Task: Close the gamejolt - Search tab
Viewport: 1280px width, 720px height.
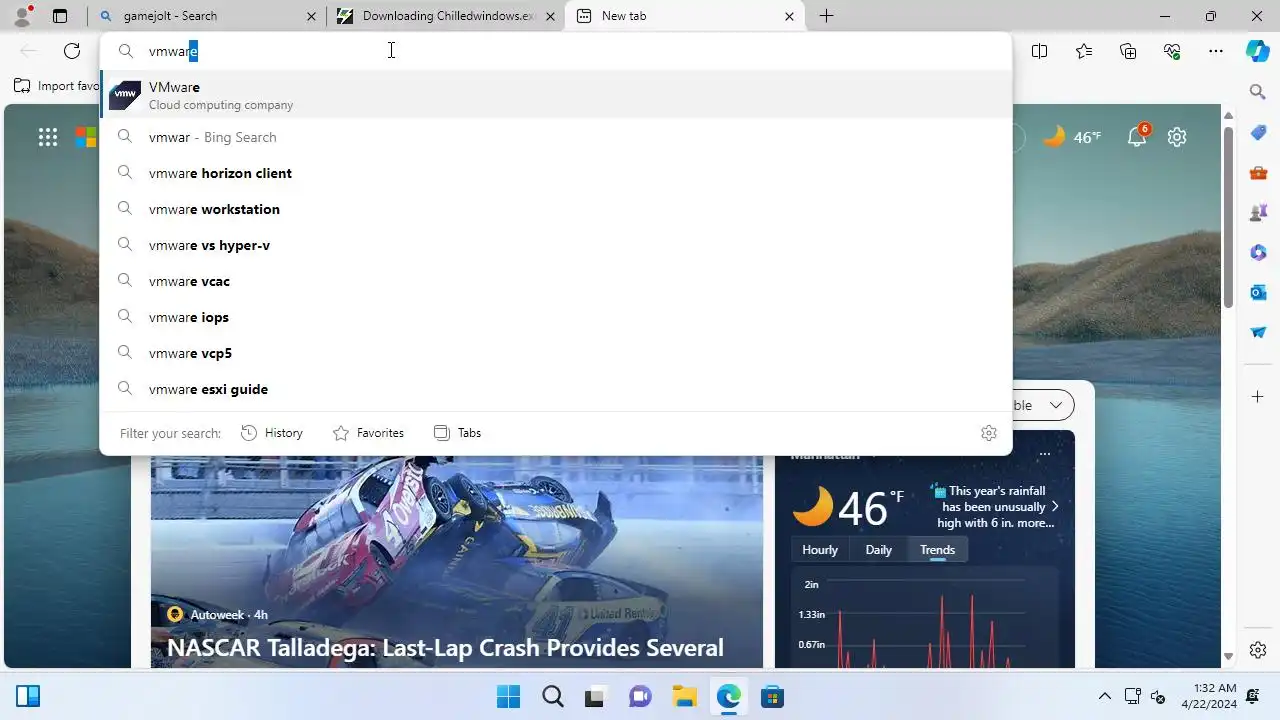Action: tap(311, 16)
